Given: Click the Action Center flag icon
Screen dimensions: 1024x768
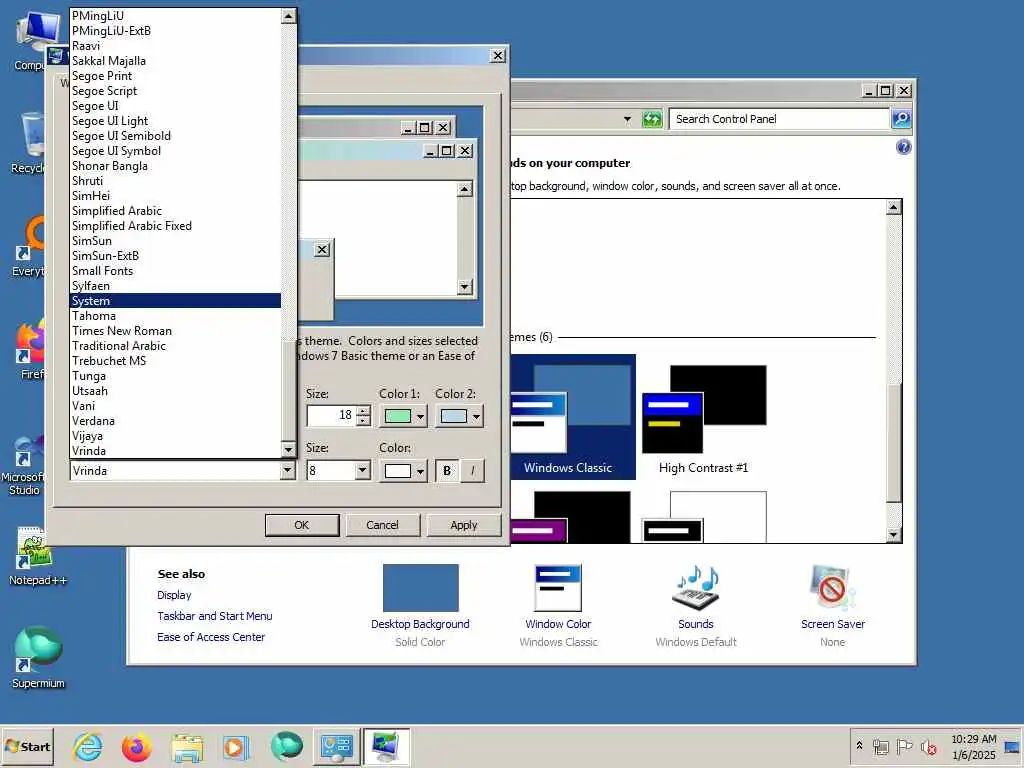Looking at the screenshot, I should coord(904,746).
